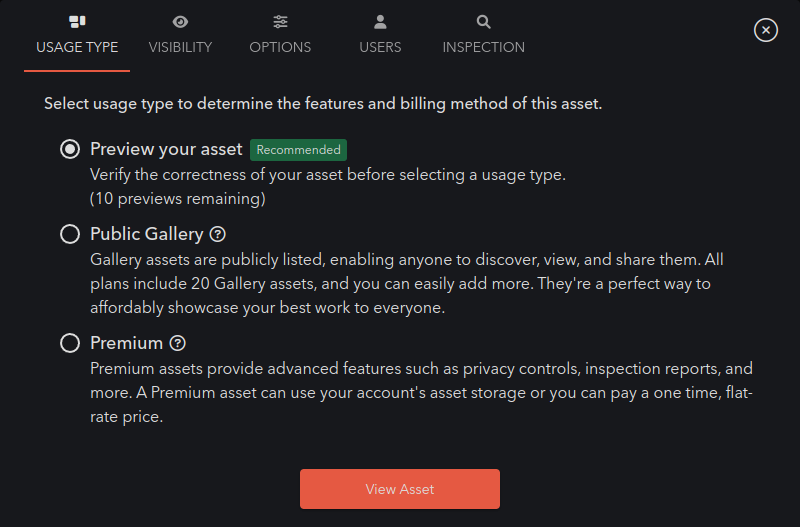Click the Public Gallery heading text
Viewport: 800px width, 527px height.
pos(147,234)
